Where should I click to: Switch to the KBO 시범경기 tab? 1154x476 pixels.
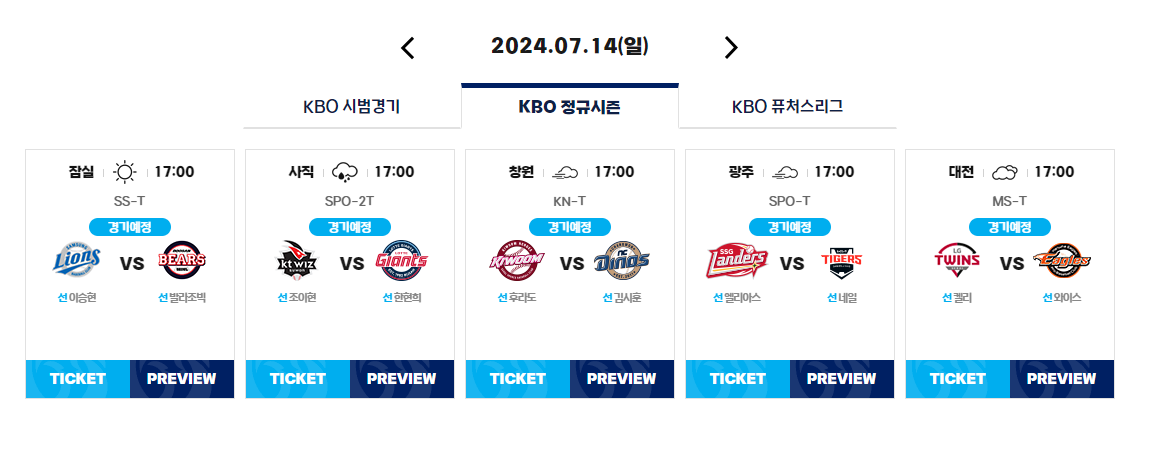(x=352, y=107)
